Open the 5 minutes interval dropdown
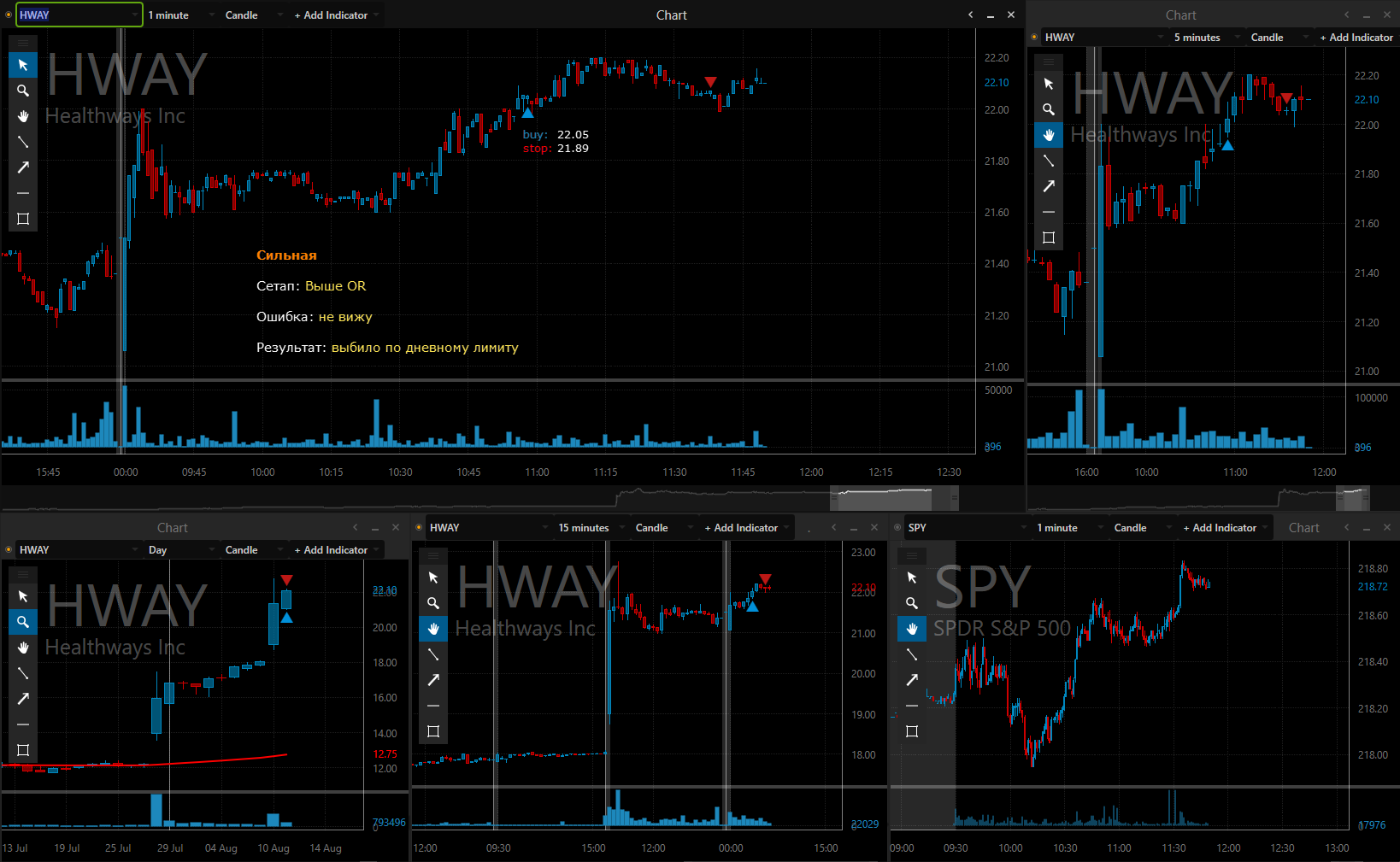Image resolution: width=1400 pixels, height=862 pixels. tap(1208, 37)
